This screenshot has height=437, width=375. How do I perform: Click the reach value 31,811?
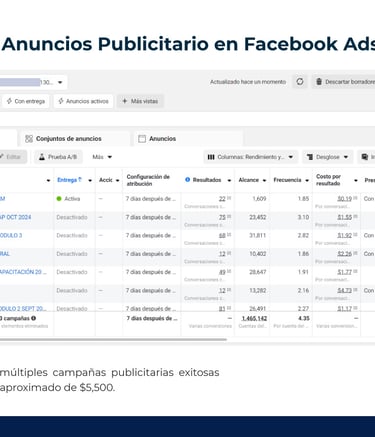(x=258, y=236)
